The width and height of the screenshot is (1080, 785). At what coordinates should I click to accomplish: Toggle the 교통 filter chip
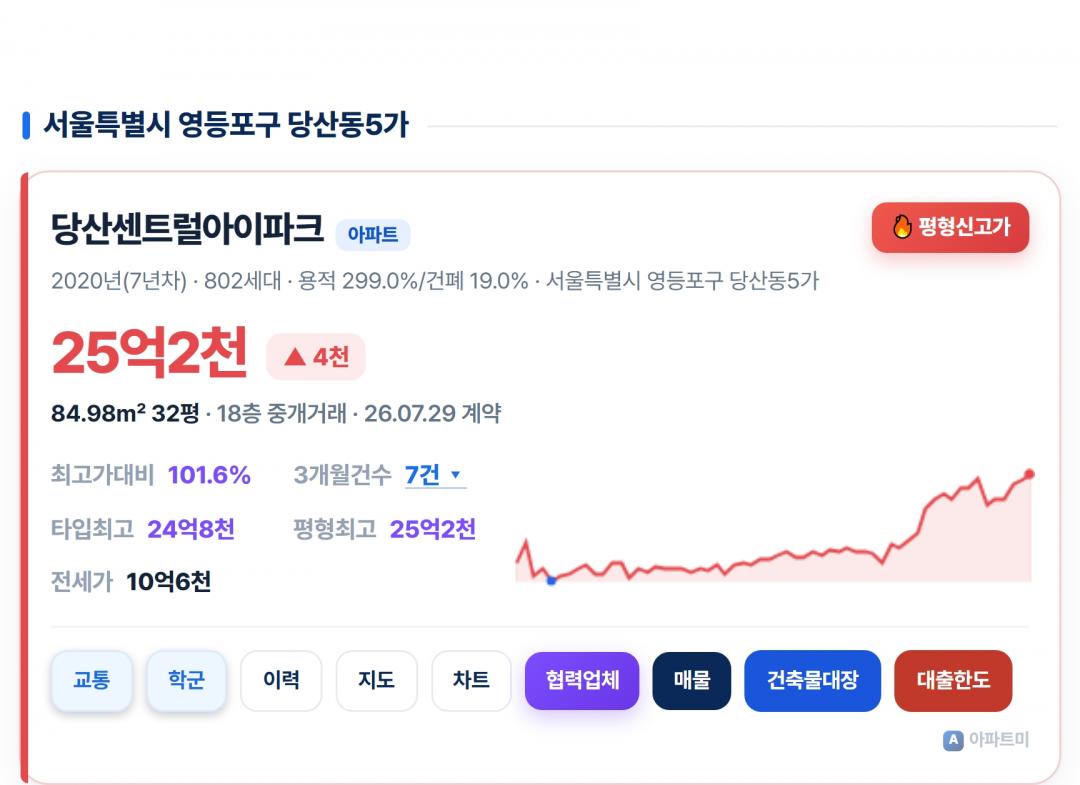[92, 680]
